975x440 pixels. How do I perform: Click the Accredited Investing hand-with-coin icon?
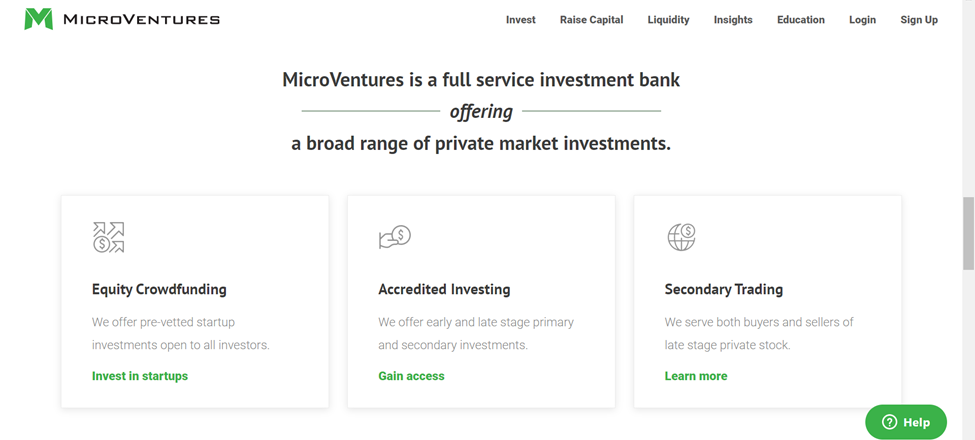pyautogui.click(x=395, y=237)
